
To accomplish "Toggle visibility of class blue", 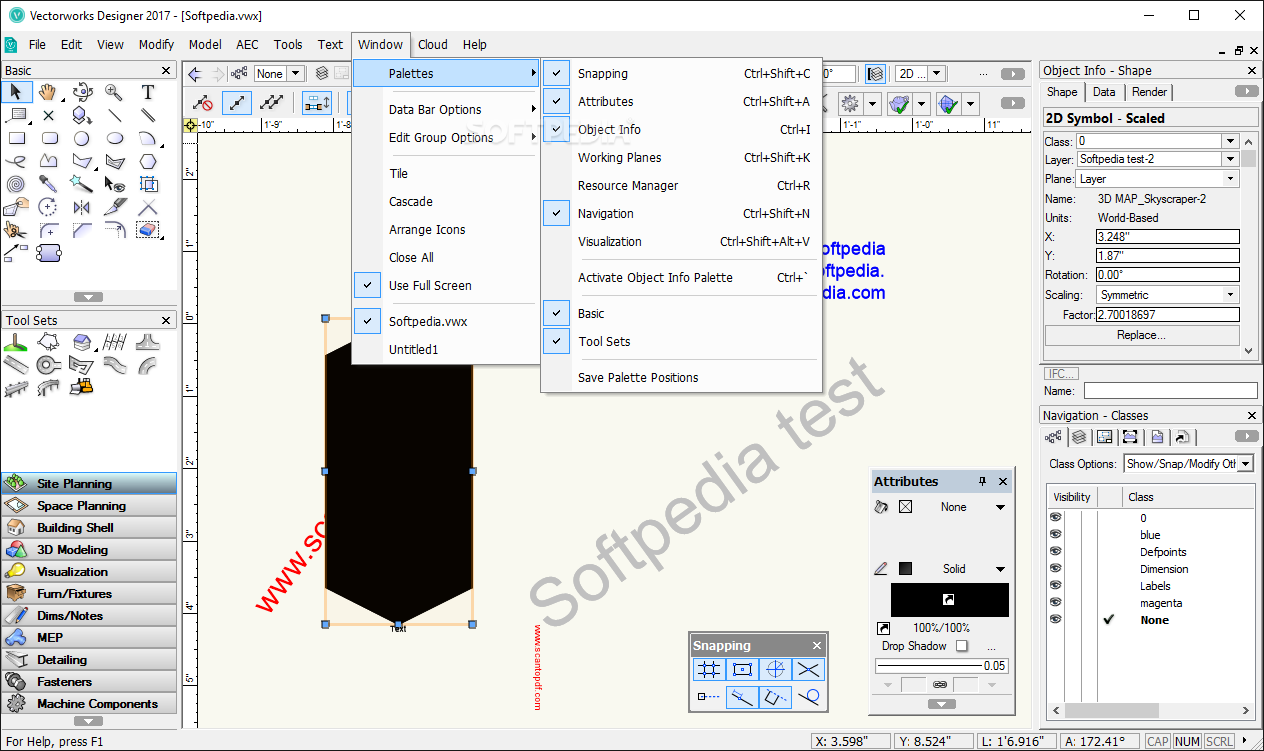I will pyautogui.click(x=1055, y=535).
